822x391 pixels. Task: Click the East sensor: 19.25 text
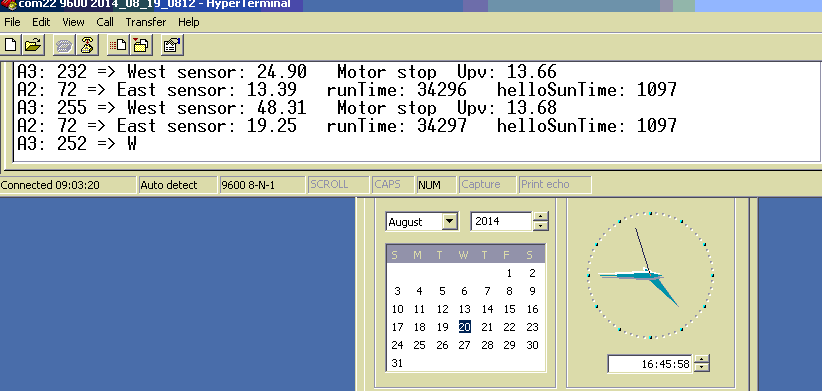coord(207,126)
